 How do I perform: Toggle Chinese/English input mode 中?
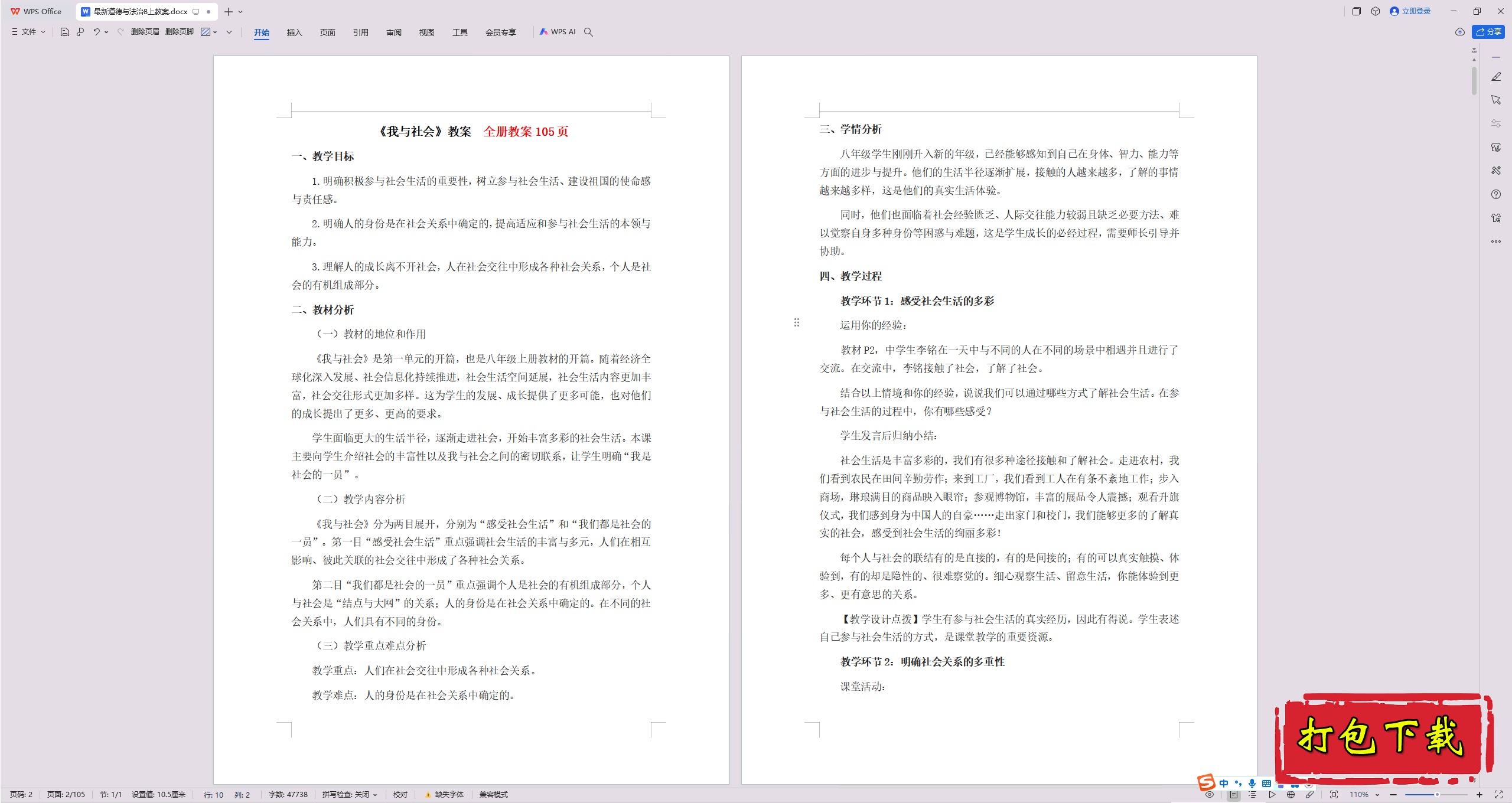click(x=1224, y=784)
